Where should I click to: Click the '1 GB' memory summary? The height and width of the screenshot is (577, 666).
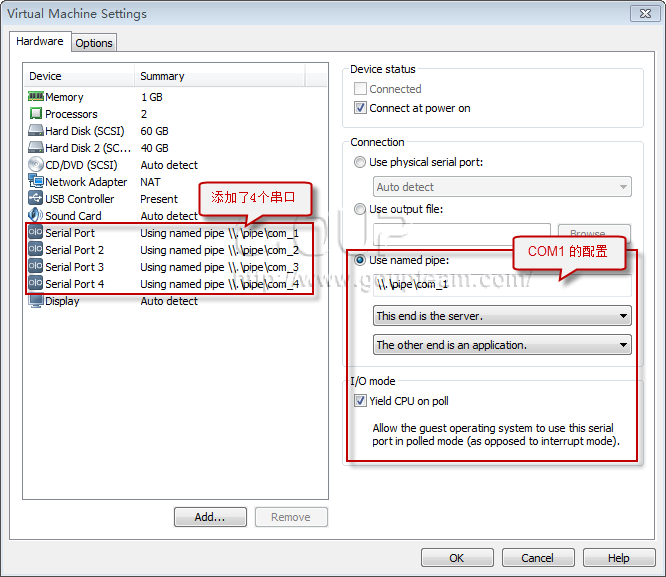(152, 97)
